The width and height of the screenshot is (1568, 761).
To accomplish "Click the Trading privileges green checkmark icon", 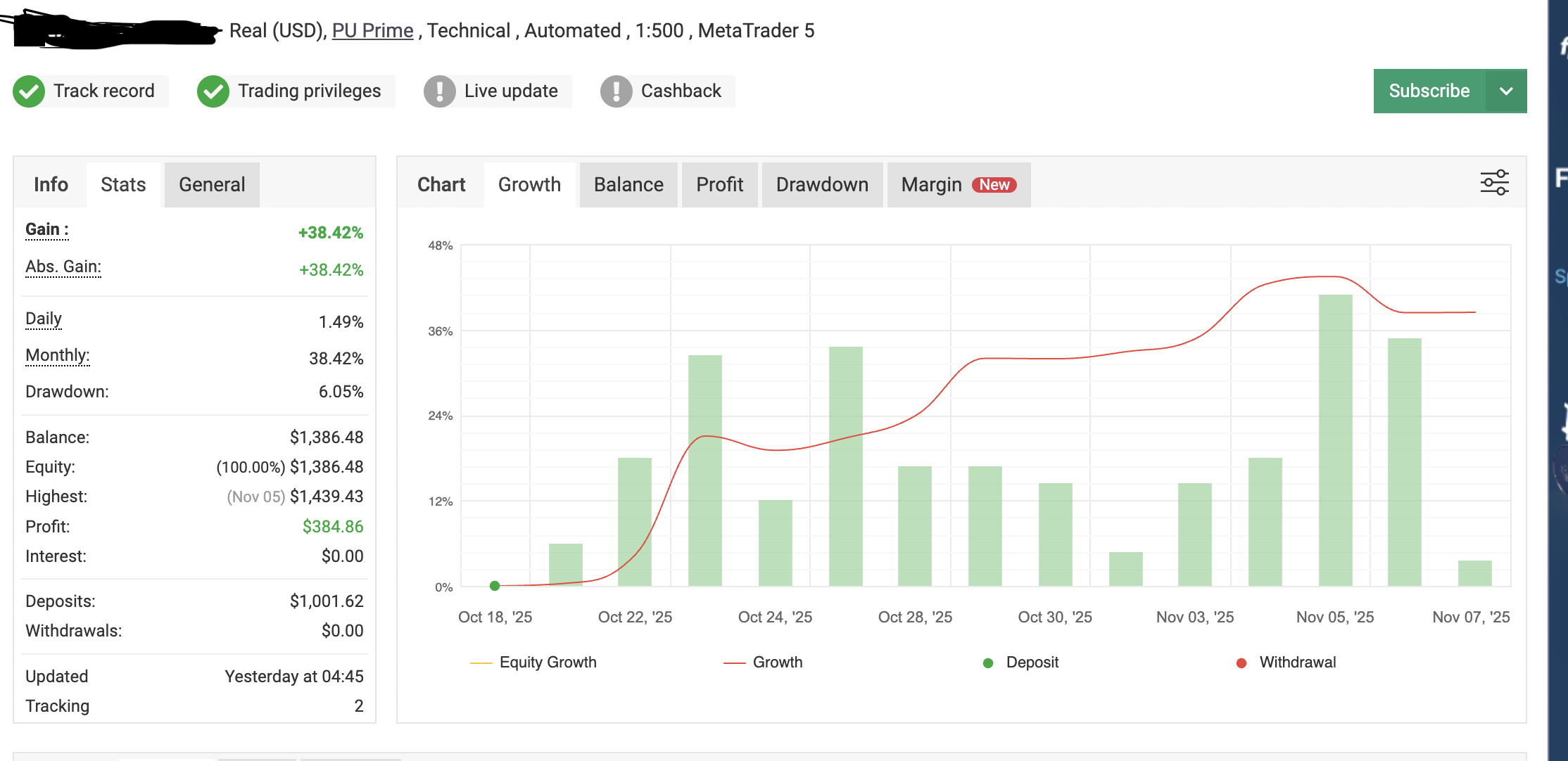I will [213, 91].
